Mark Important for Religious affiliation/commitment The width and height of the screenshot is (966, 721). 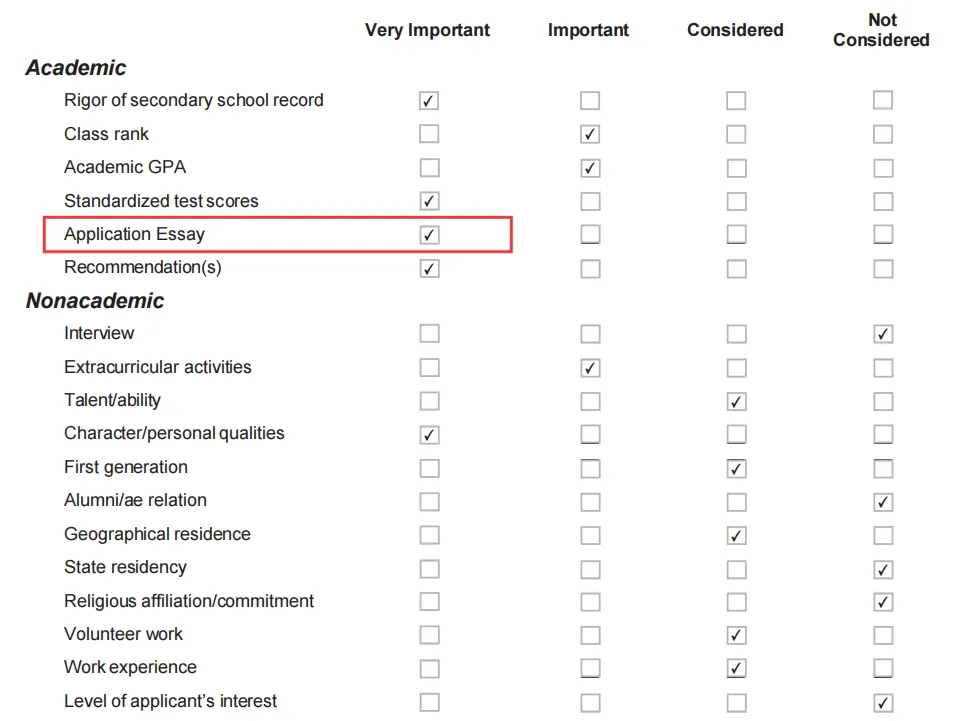(590, 601)
